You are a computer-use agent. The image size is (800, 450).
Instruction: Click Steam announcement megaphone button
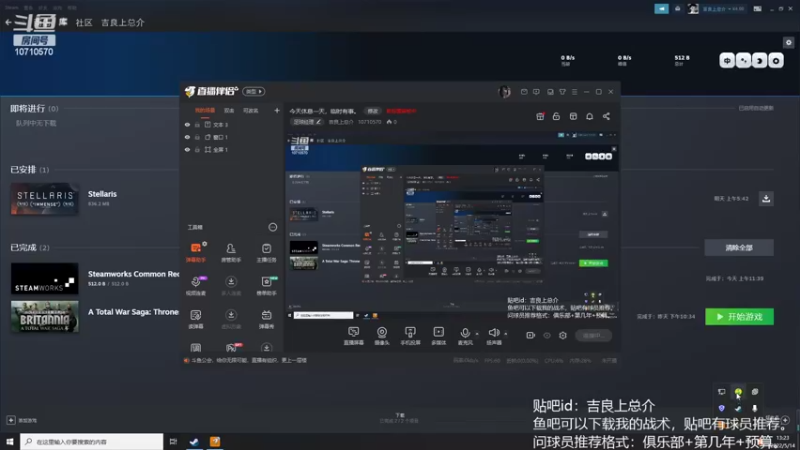point(661,9)
